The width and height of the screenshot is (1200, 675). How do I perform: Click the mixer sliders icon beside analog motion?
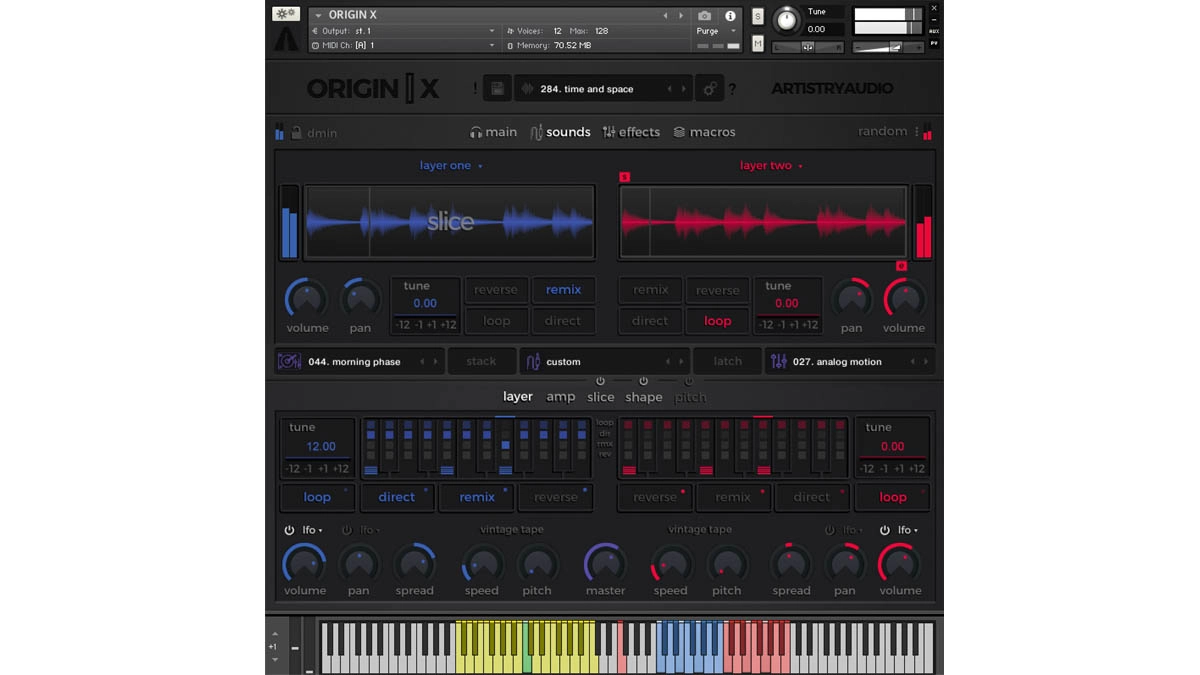point(778,361)
